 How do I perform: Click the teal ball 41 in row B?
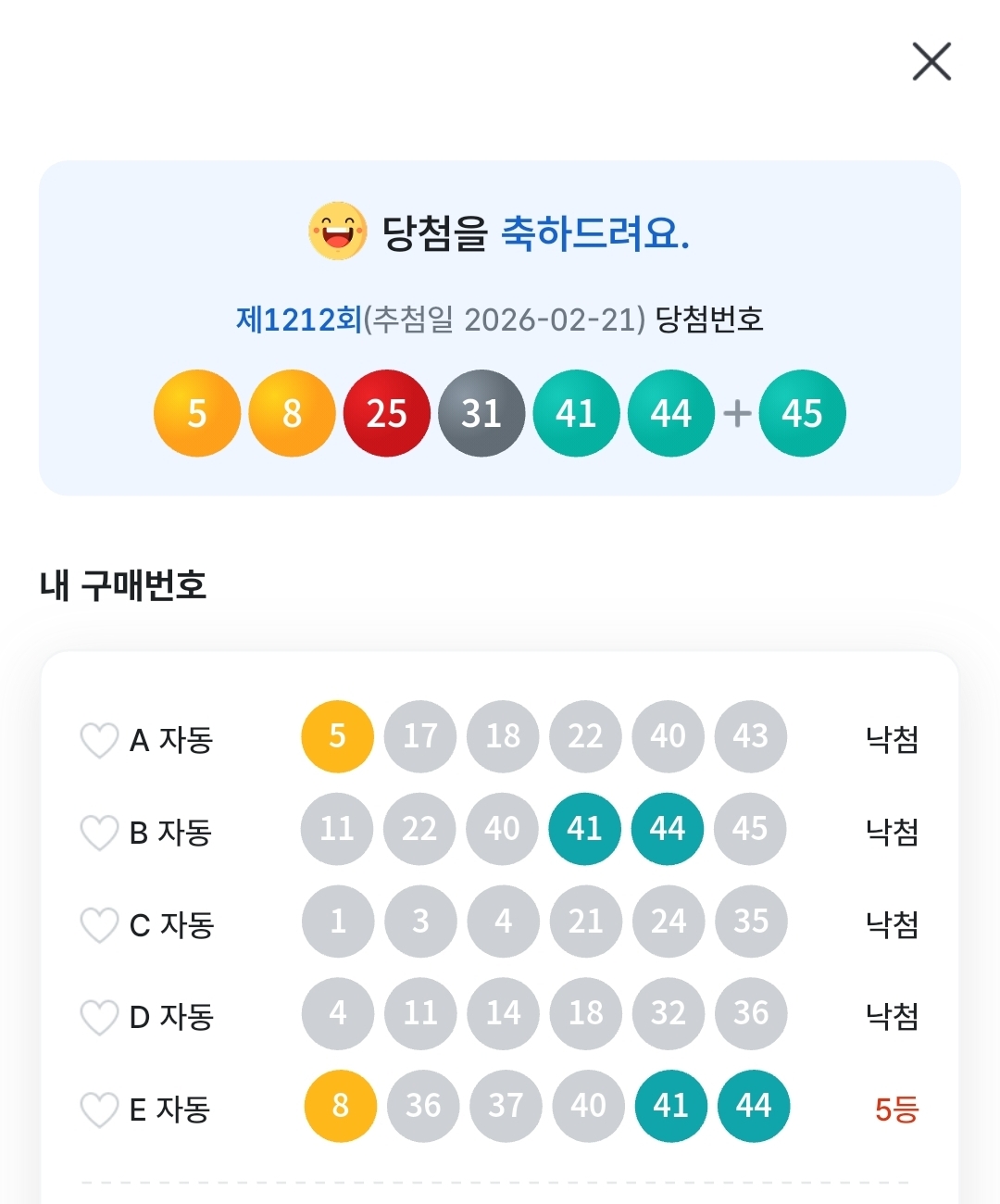point(584,828)
